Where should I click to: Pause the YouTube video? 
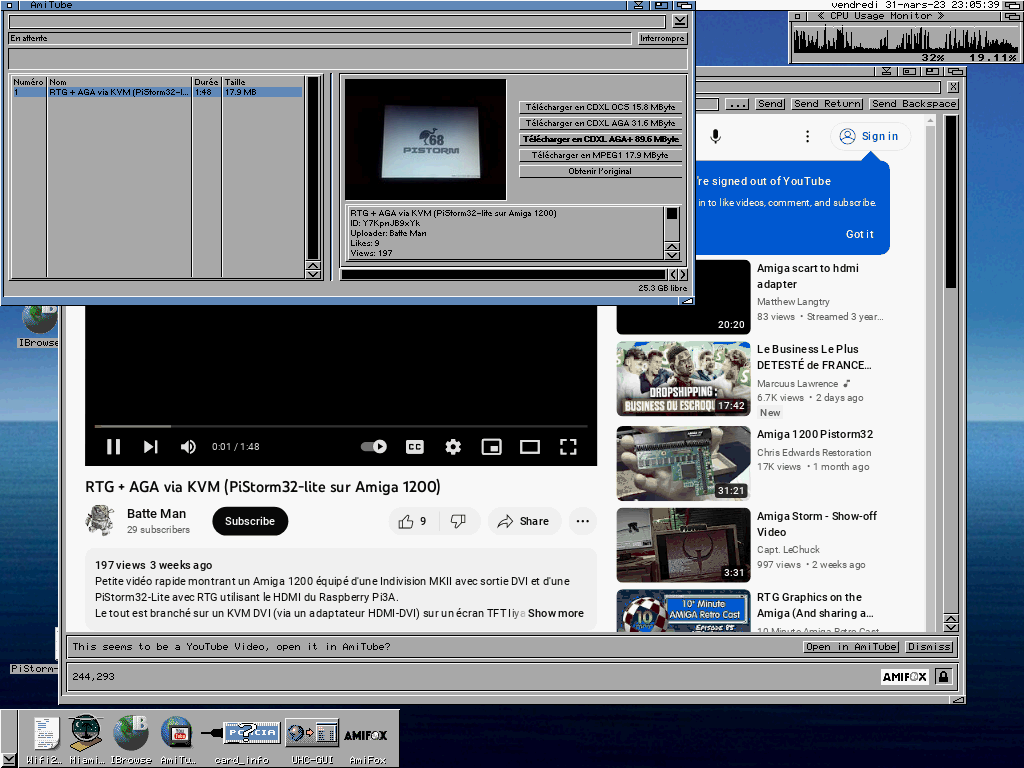coord(113,447)
